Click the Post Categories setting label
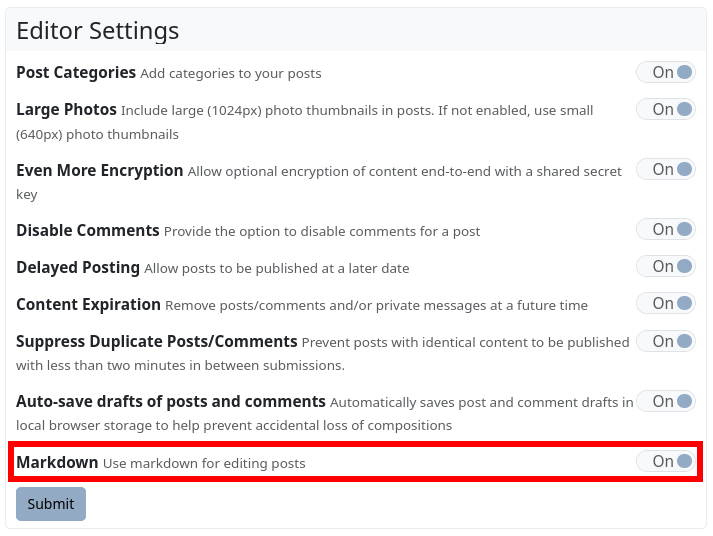713x536 pixels. [76, 73]
